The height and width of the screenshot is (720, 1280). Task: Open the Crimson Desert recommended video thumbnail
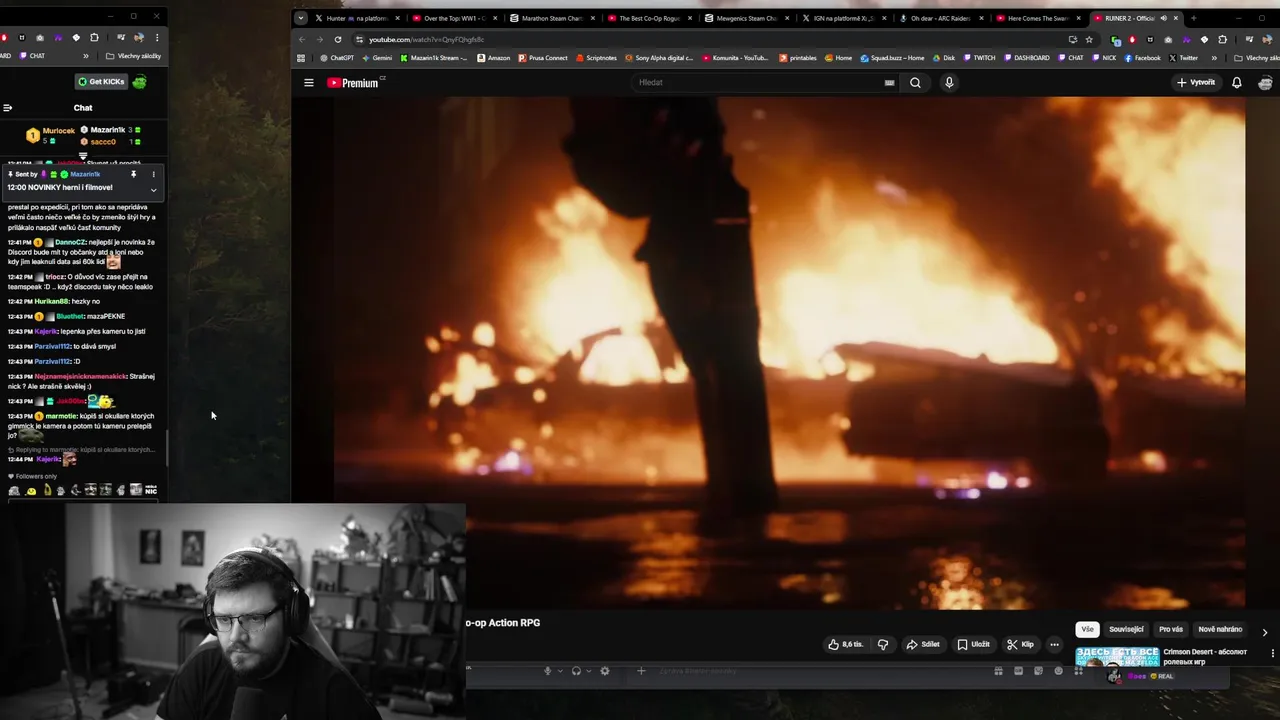click(x=1117, y=658)
